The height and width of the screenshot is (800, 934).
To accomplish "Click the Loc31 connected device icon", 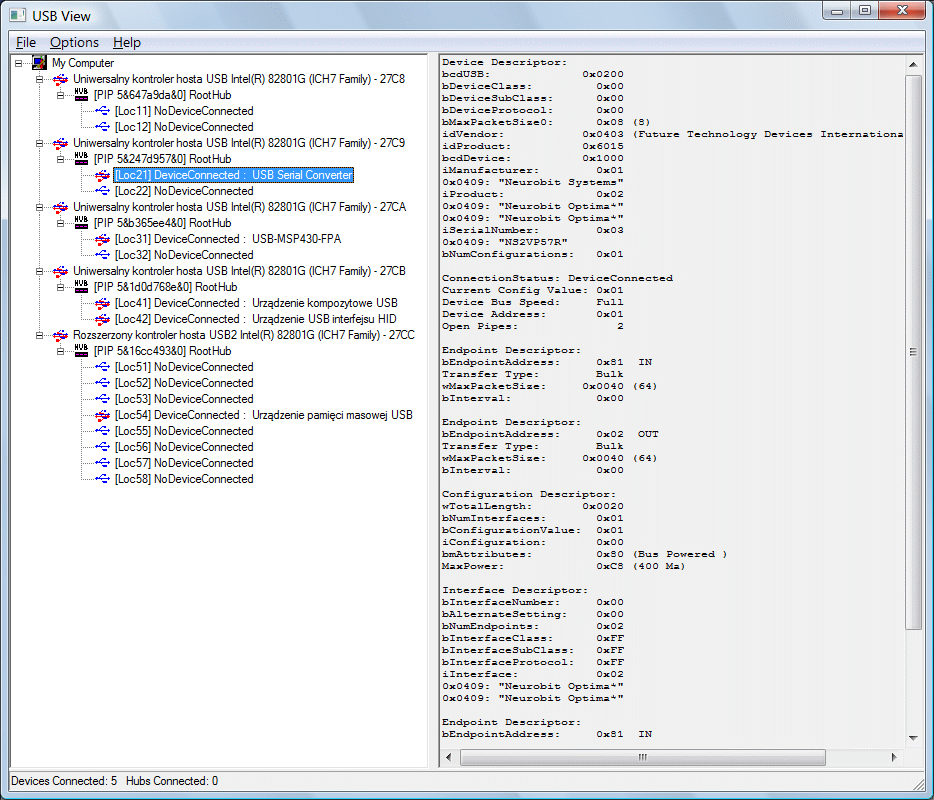I will pyautogui.click(x=102, y=239).
